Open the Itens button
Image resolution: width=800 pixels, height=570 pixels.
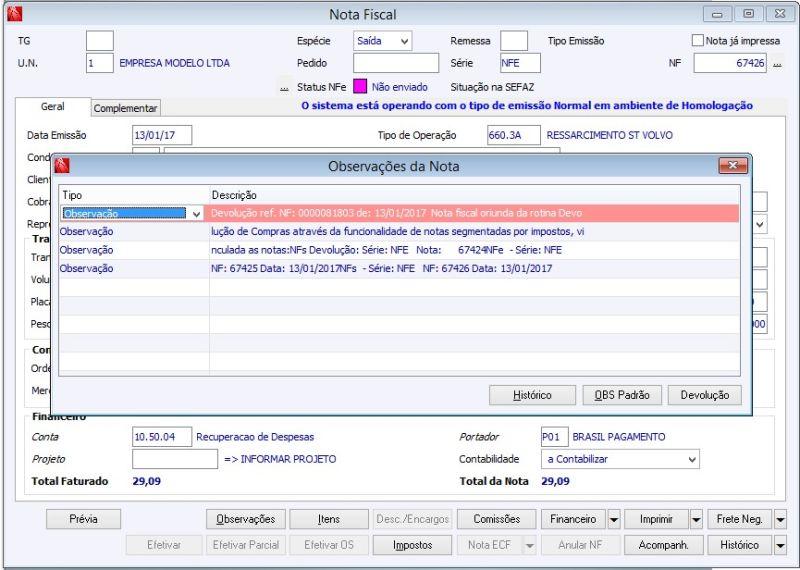pos(329,519)
